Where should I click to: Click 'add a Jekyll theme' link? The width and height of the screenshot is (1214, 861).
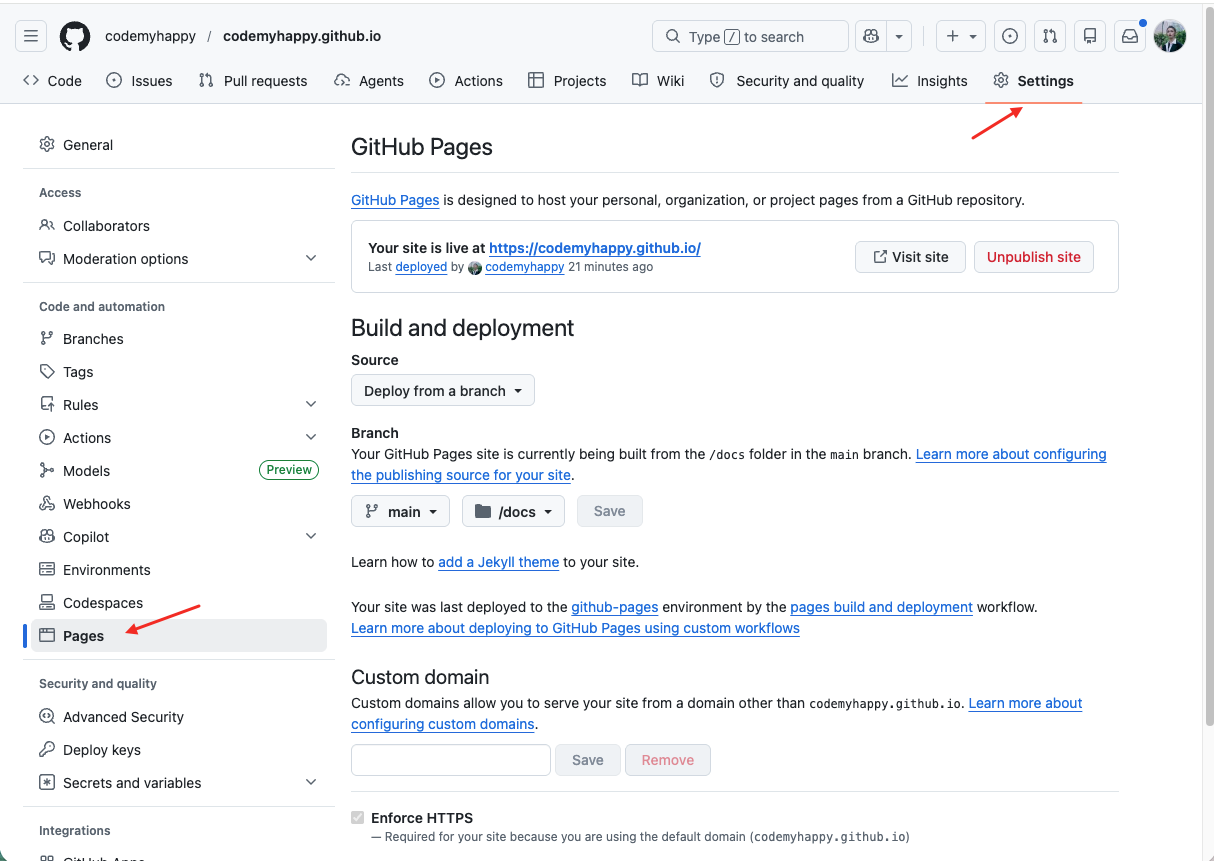coord(498,562)
